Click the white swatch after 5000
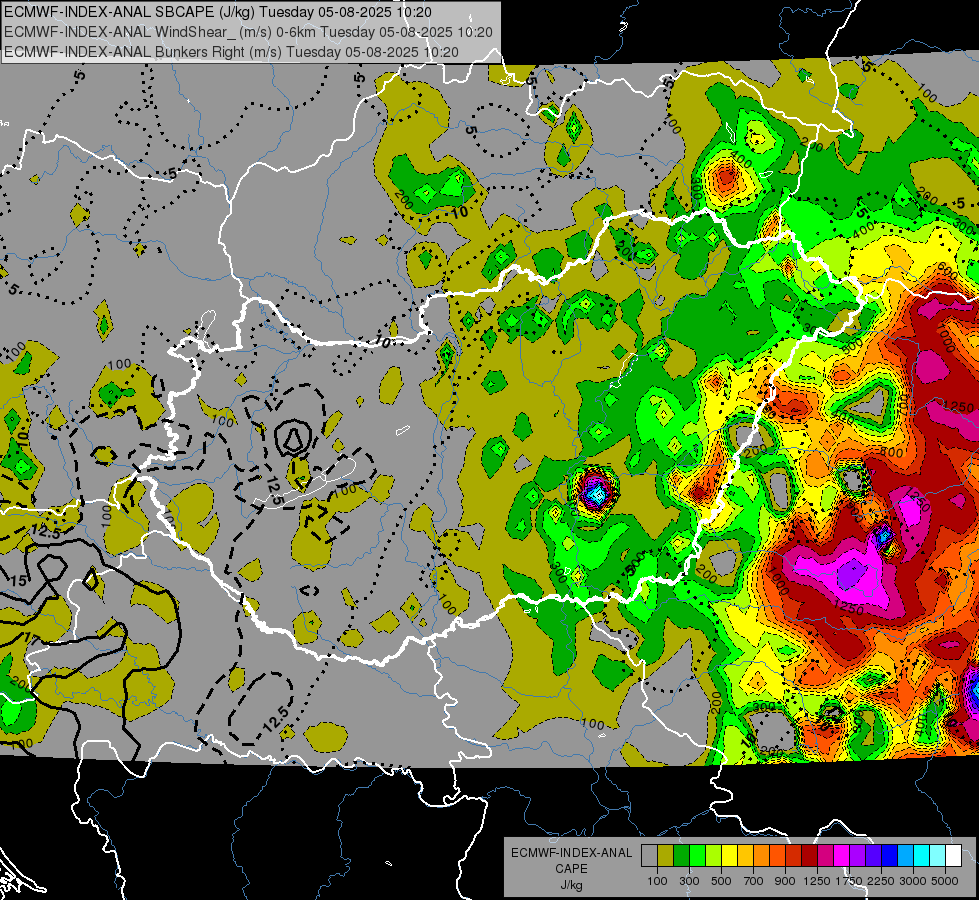 tap(953, 856)
